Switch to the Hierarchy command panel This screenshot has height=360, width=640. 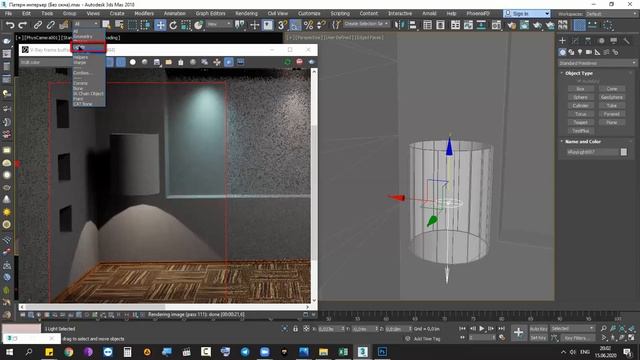point(588,41)
